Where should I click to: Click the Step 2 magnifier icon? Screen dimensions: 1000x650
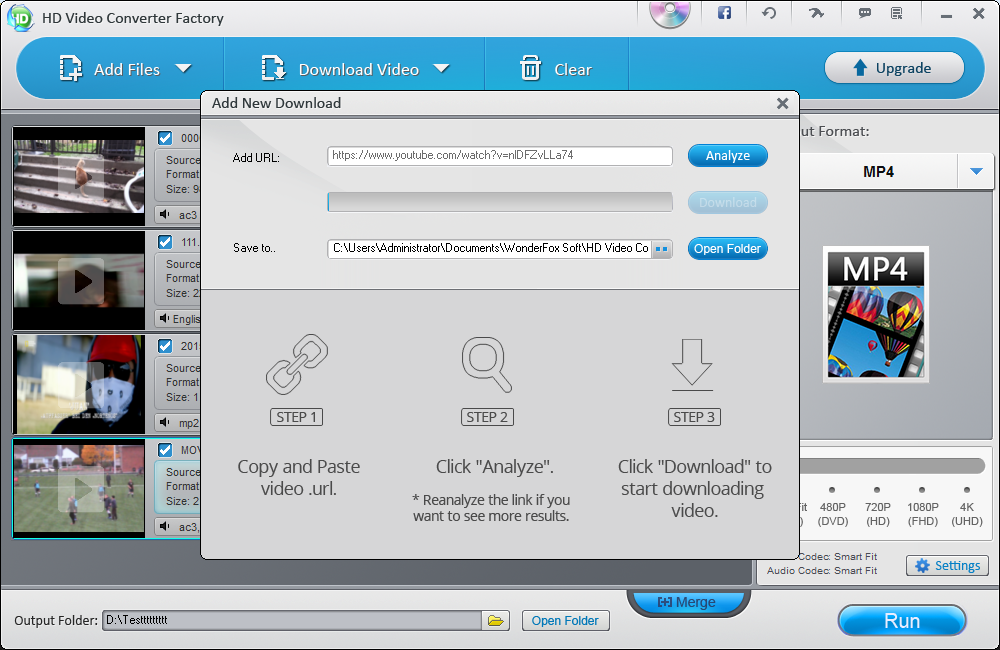point(487,364)
